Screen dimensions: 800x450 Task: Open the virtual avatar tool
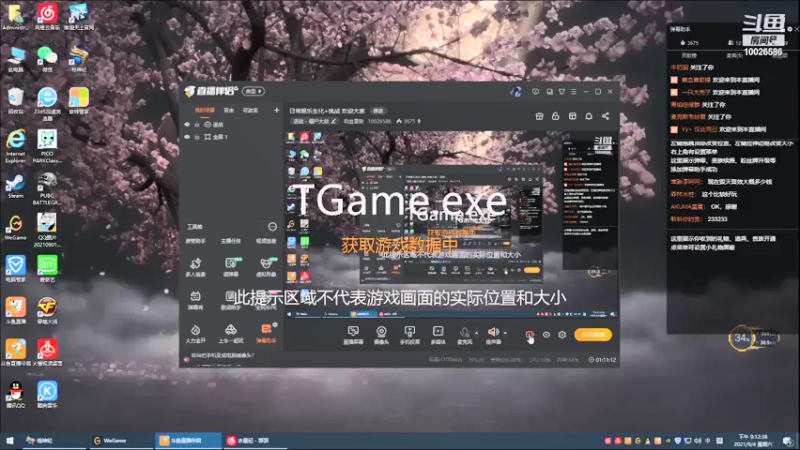(266, 267)
